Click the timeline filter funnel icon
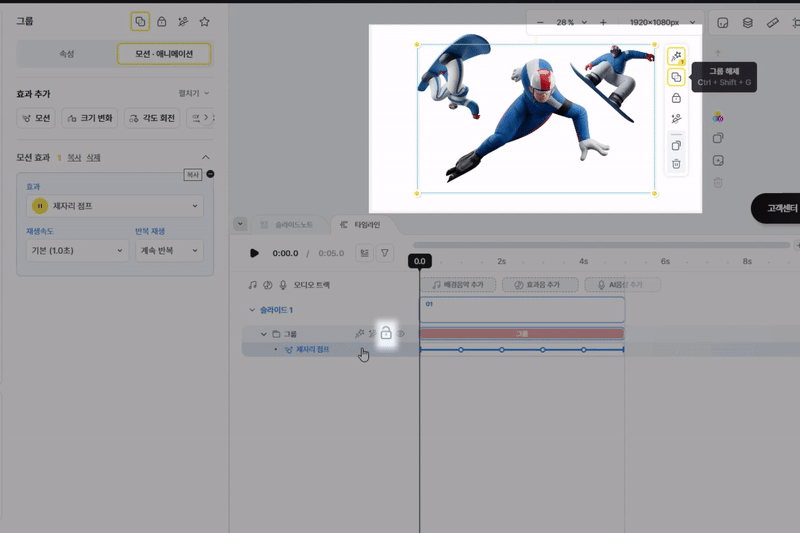The image size is (800, 533). point(385,253)
